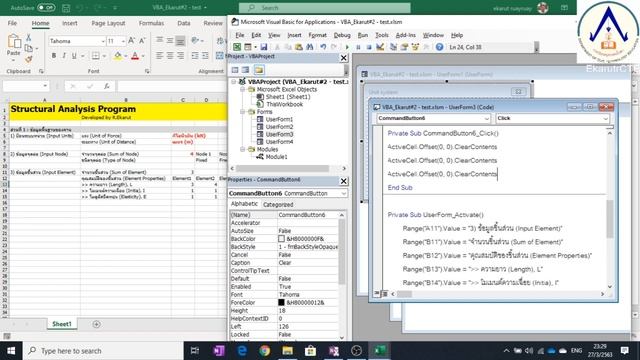Screen dimensions: 640x360
Task: Click the Windows search box on taskbar
Action: tap(103, 351)
